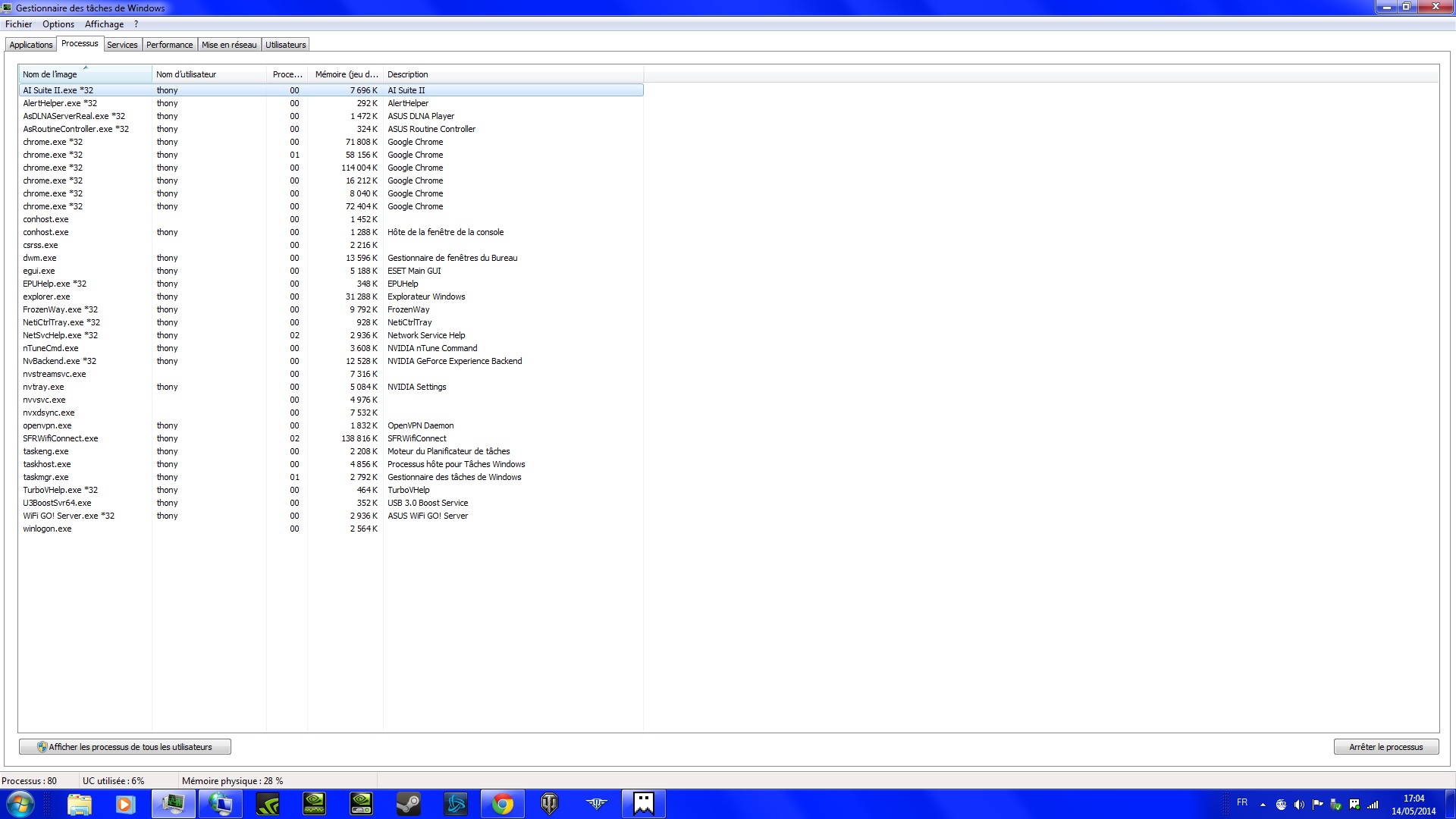Open Windows Explorer from the taskbar
The height and width of the screenshot is (819, 1456).
pyautogui.click(x=79, y=804)
